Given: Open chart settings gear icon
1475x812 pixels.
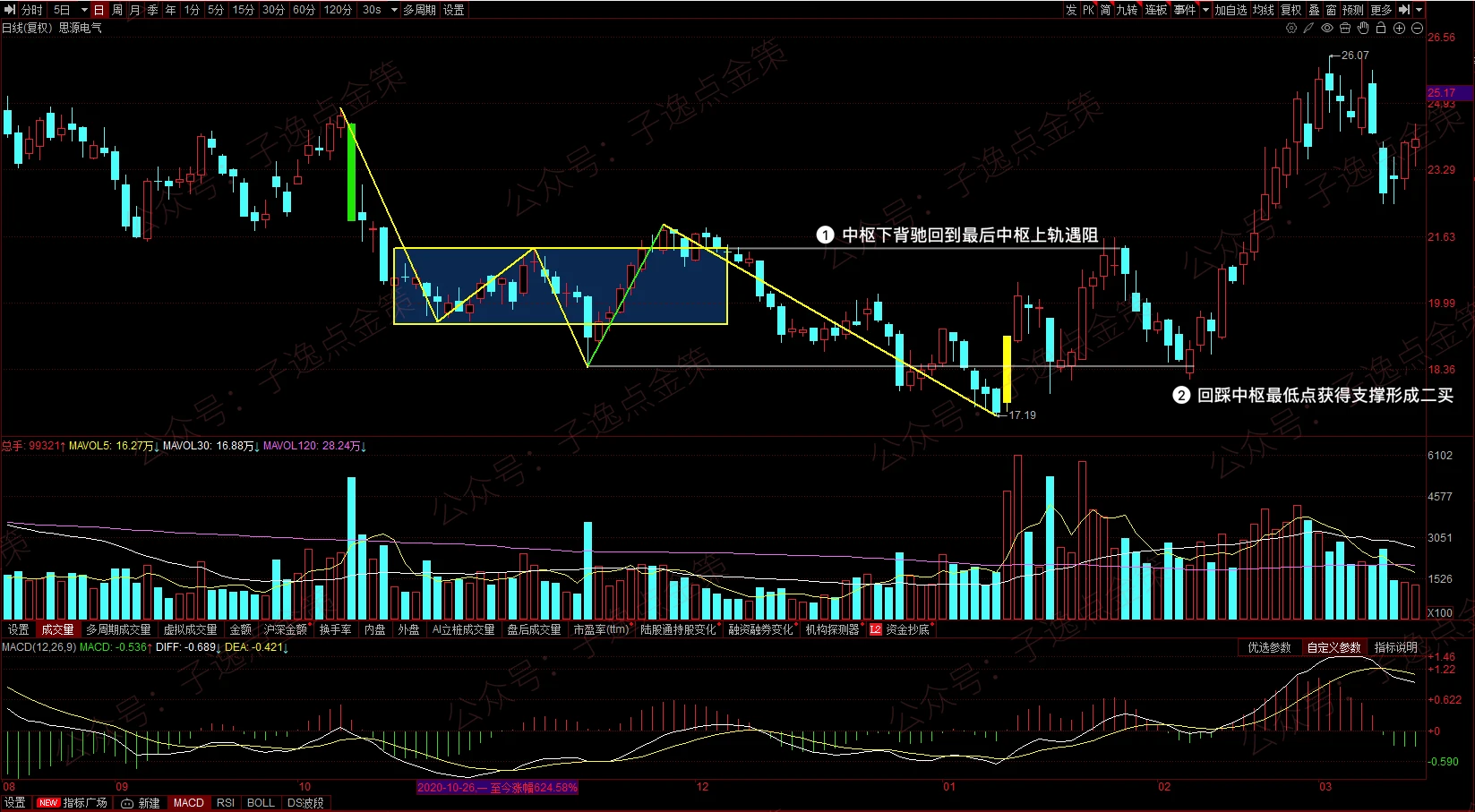Looking at the screenshot, I should (x=1291, y=29).
